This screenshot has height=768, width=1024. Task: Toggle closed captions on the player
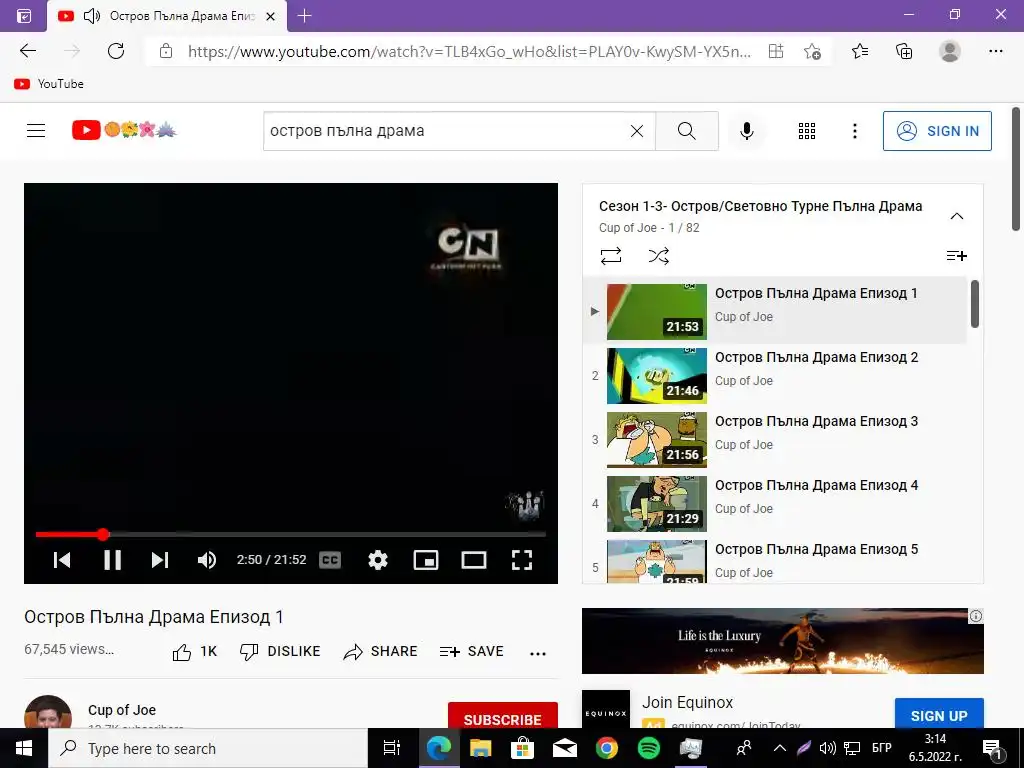tap(330, 560)
